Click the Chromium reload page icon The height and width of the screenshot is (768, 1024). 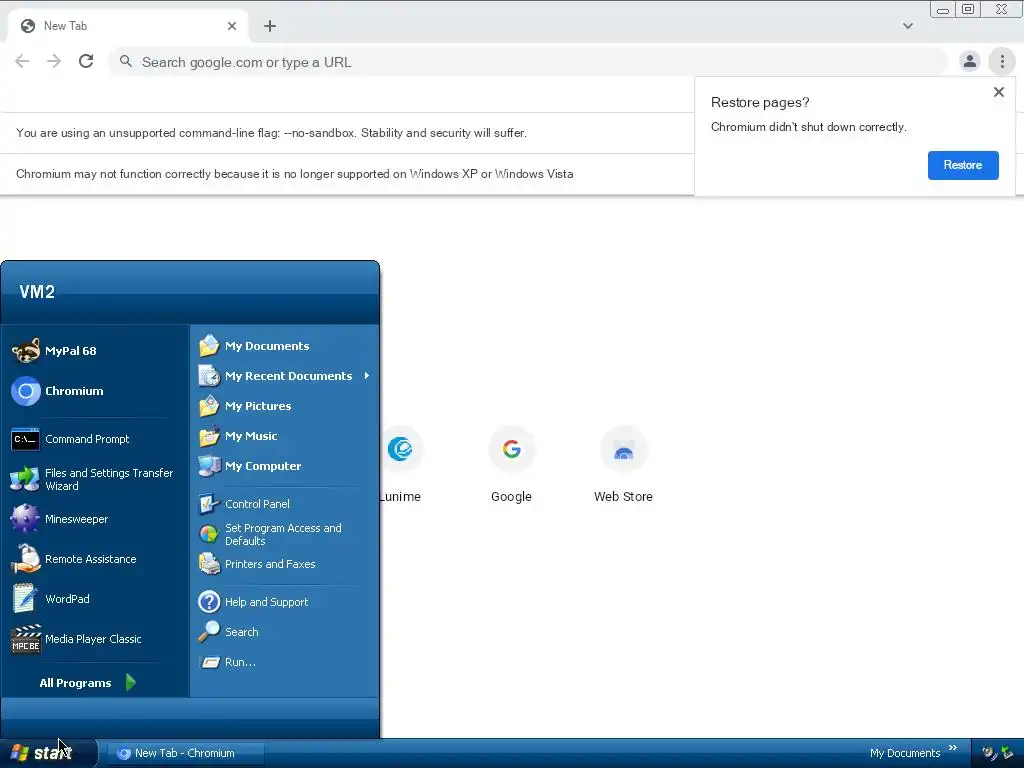(86, 61)
